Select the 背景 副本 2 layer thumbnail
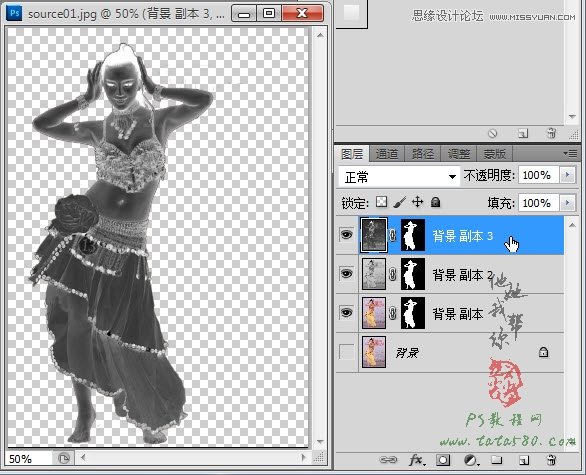Image resolution: width=586 pixels, height=475 pixels. pyautogui.click(x=373, y=274)
